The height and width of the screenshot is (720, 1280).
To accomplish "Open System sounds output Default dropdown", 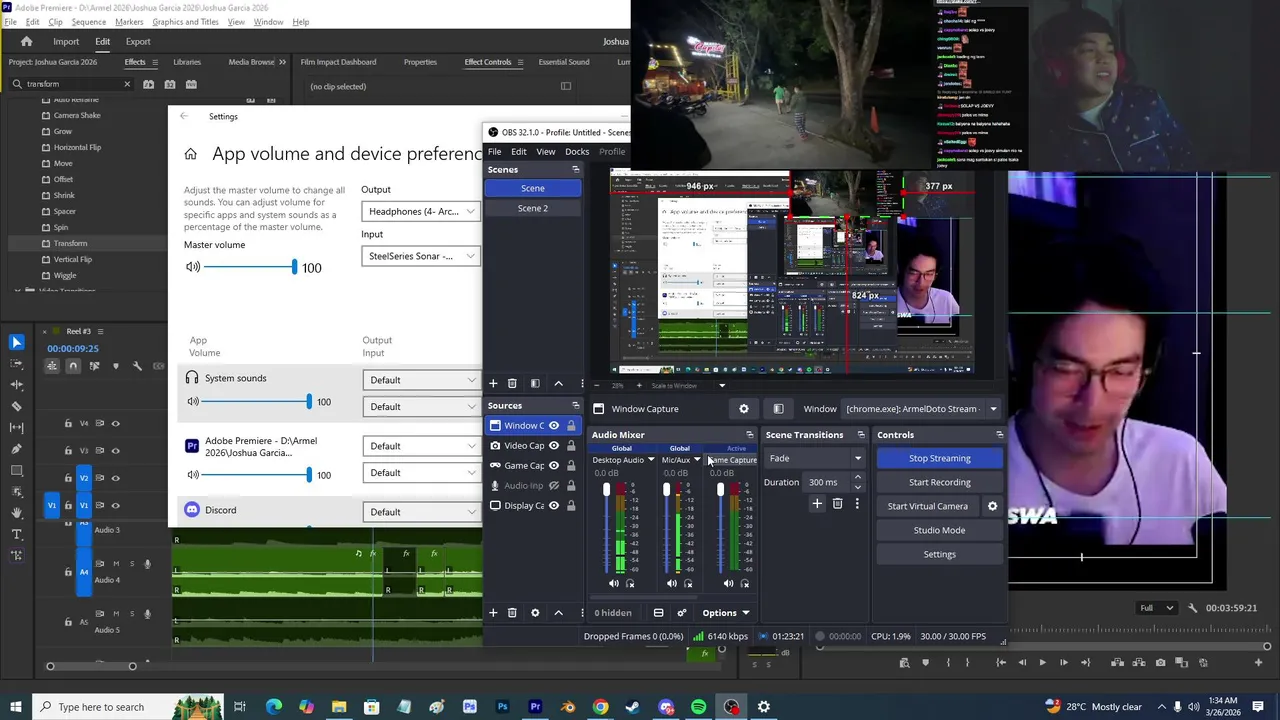I will pyautogui.click(x=421, y=380).
